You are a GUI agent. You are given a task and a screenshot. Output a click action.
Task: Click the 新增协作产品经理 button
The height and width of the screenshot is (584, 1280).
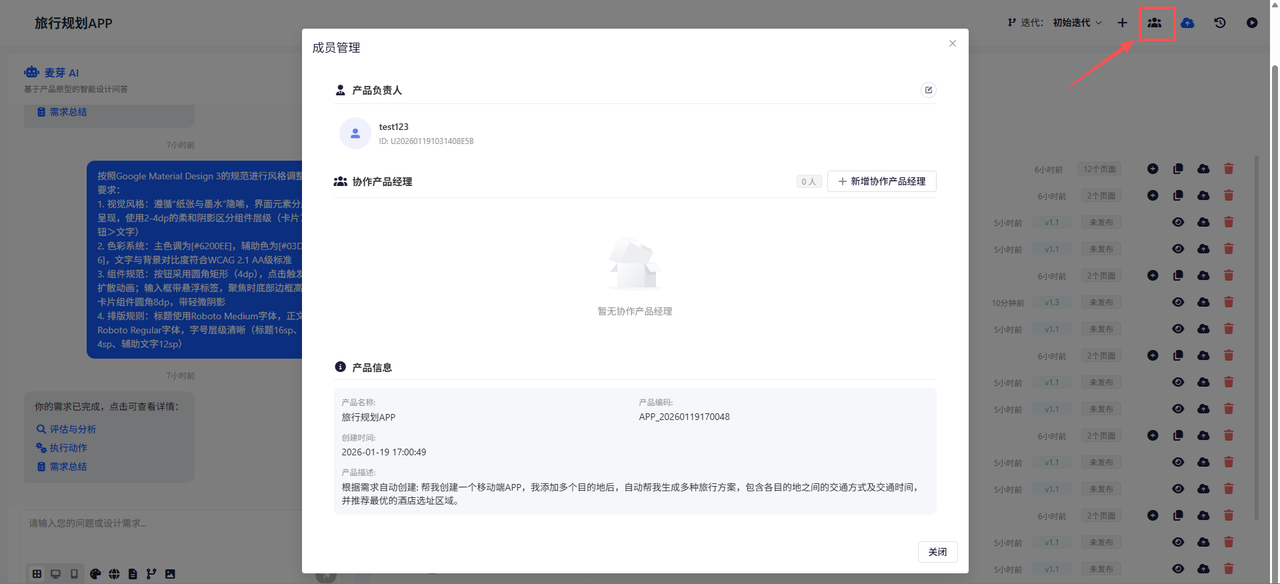click(882, 181)
